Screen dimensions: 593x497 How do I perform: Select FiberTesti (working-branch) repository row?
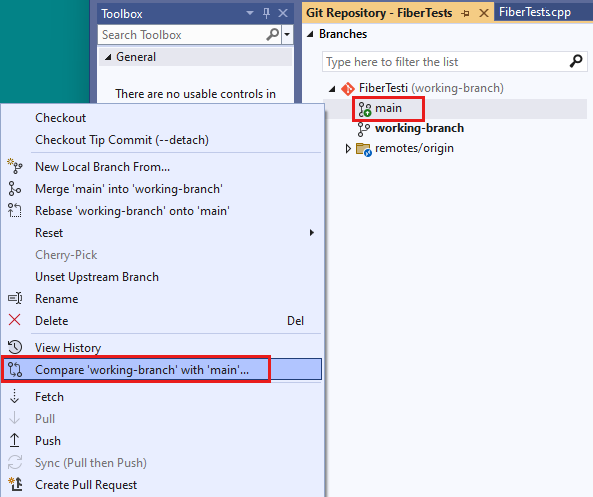coord(431,88)
